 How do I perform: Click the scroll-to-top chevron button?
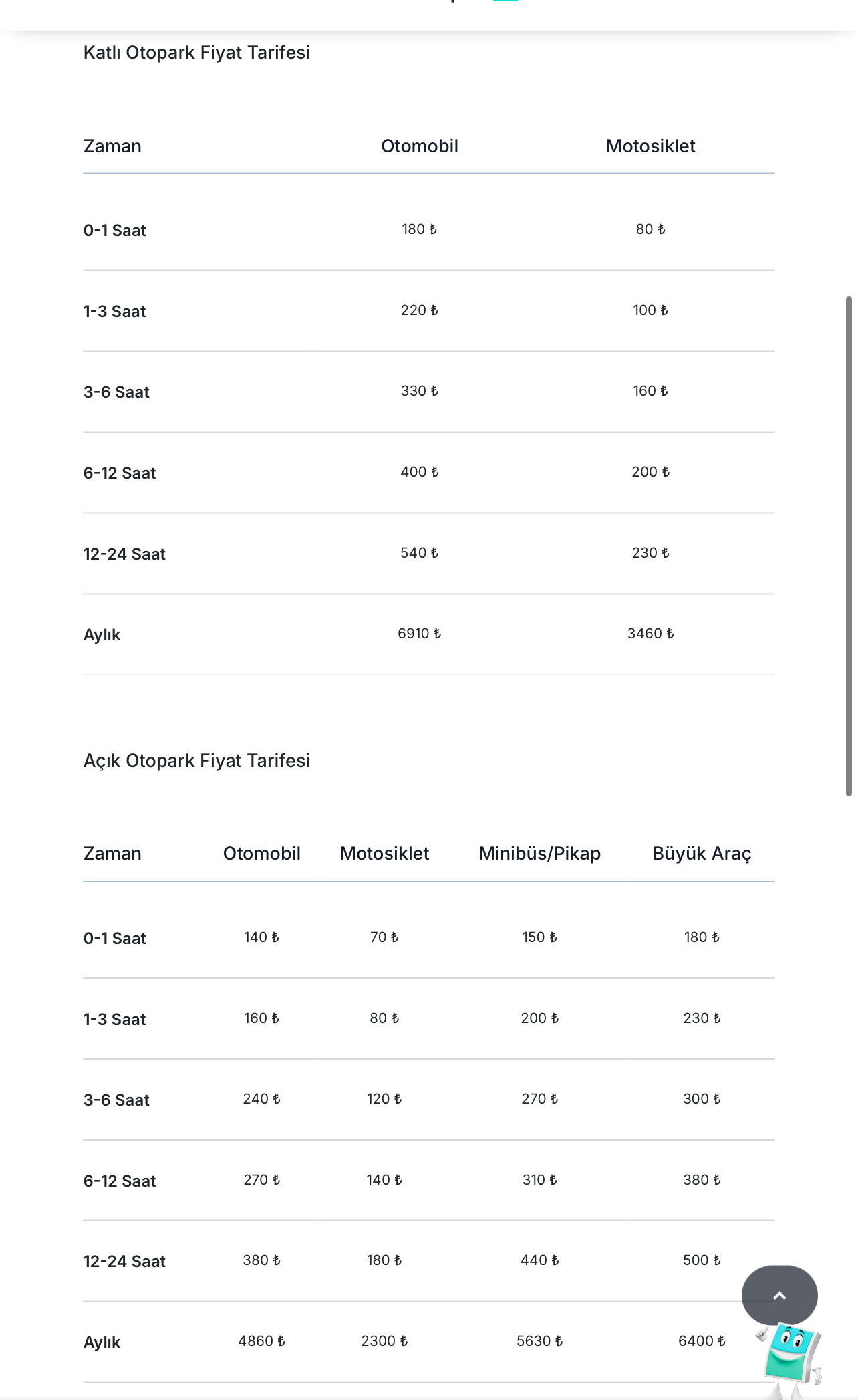pos(779,1296)
